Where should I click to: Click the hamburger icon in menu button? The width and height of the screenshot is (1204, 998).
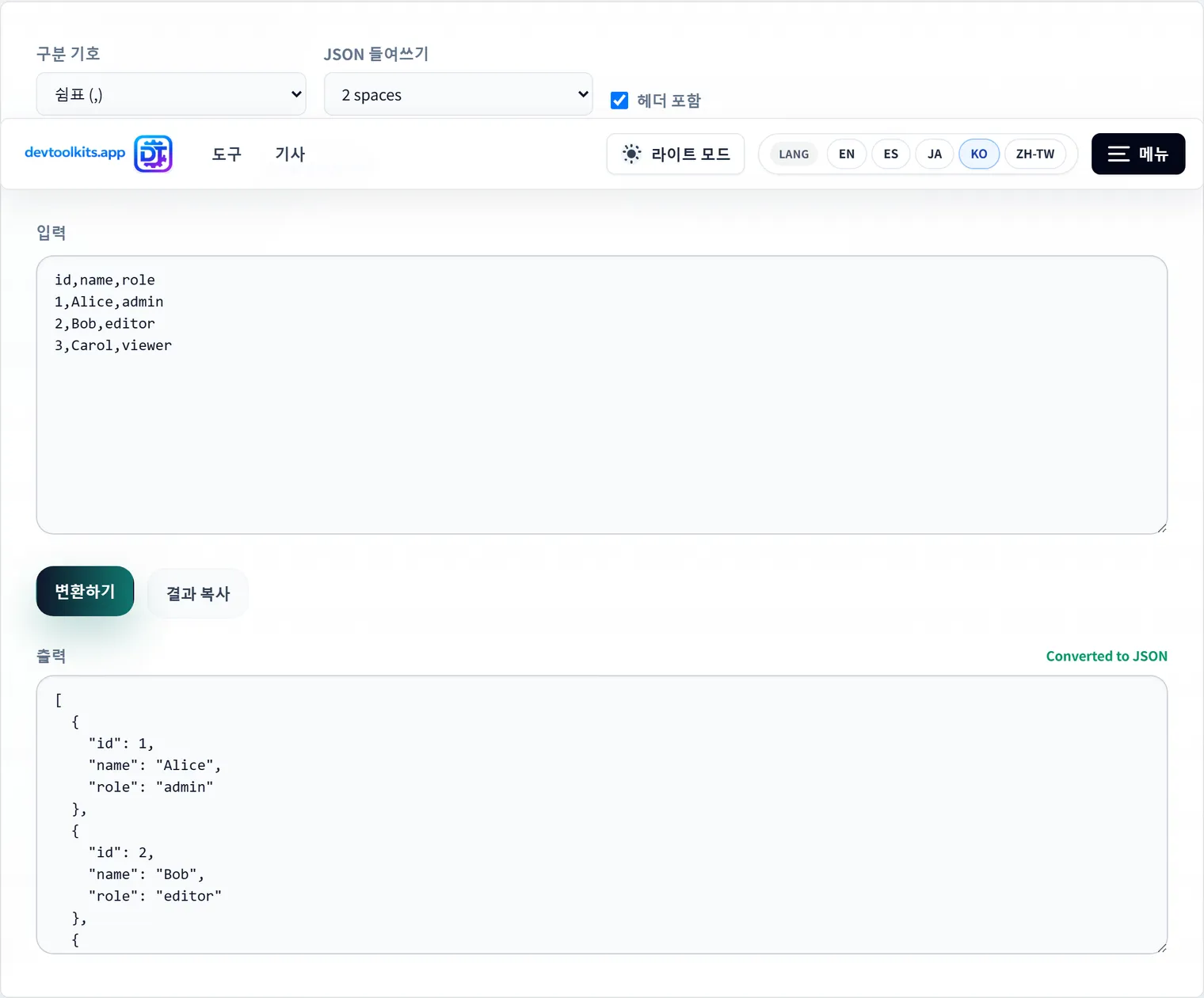pos(1118,154)
